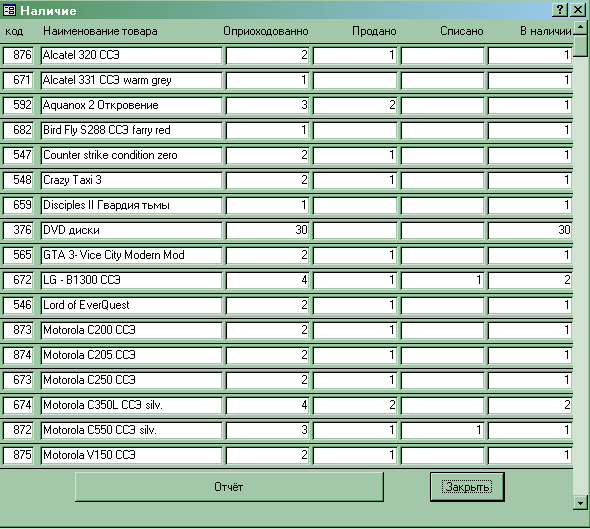Select the Motorola C250 ССЭ name field
This screenshot has height=529, width=590.
(131, 380)
